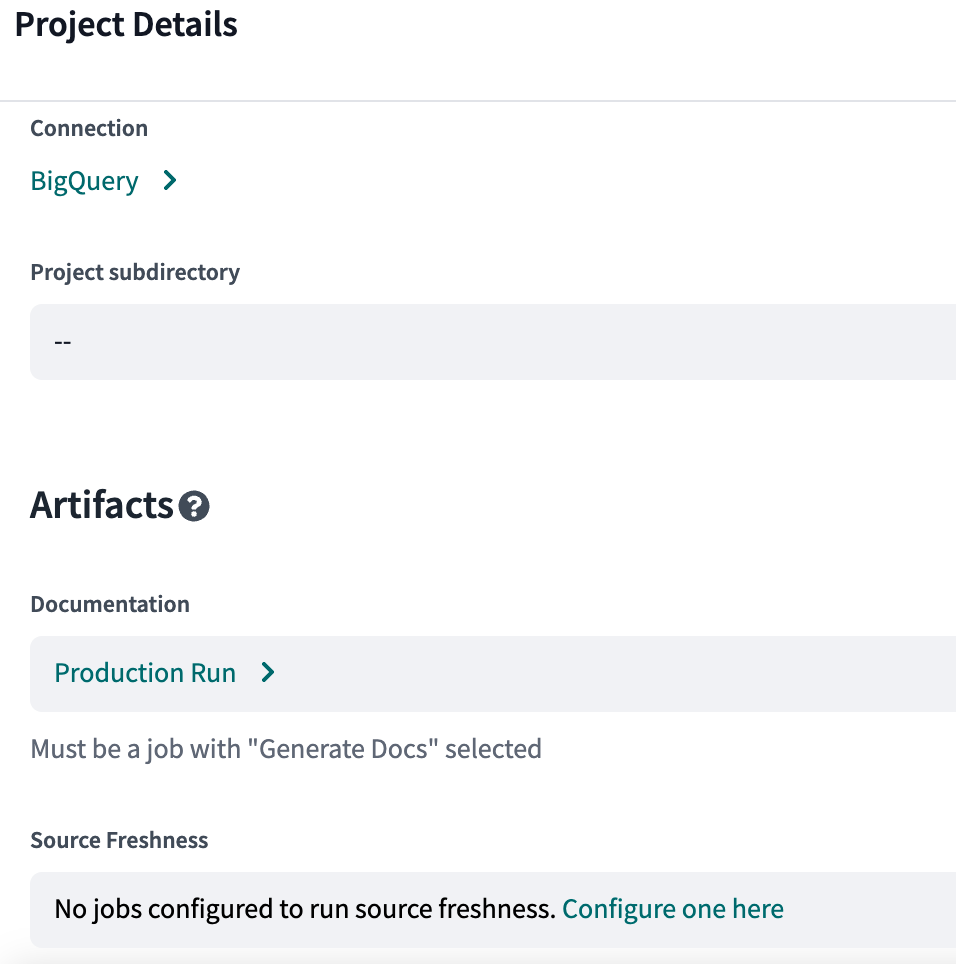This screenshot has width=956, height=964.
Task: Select the empty subdirectory value showing dashes
Action: point(62,341)
